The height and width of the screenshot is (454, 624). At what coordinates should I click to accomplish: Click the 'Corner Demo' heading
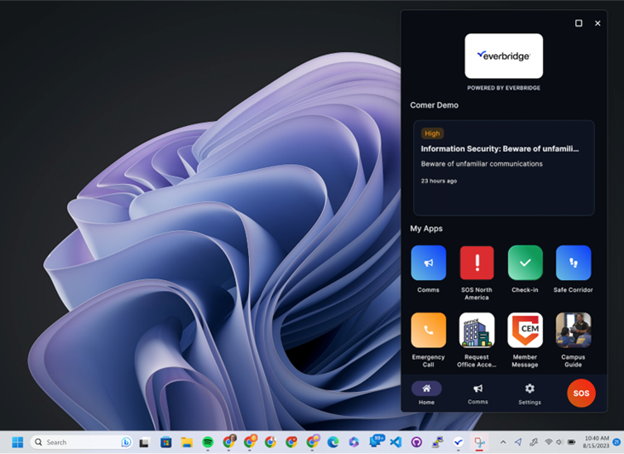(x=434, y=105)
